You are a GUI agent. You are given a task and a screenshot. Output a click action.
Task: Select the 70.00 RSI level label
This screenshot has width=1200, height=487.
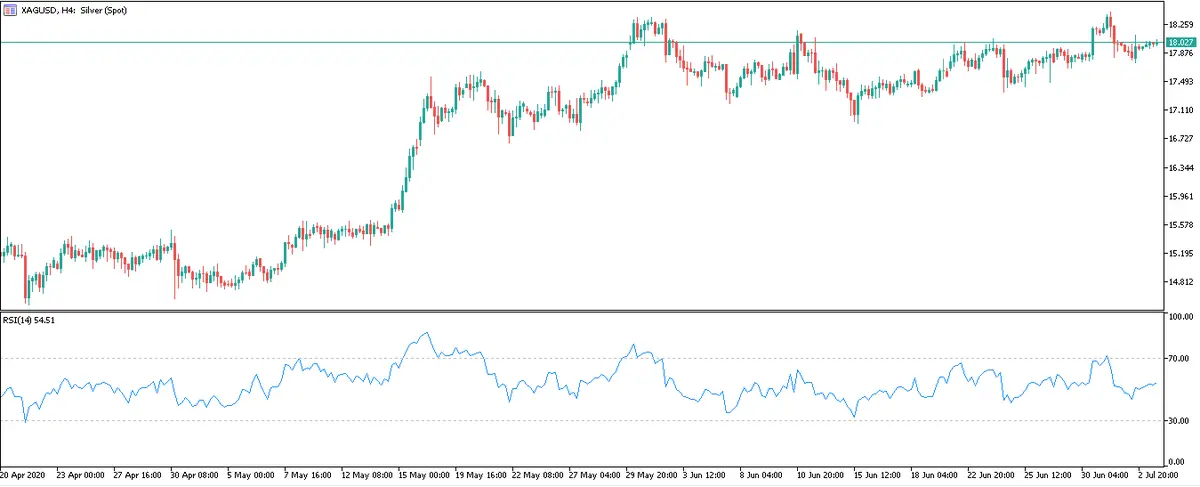(x=1179, y=358)
